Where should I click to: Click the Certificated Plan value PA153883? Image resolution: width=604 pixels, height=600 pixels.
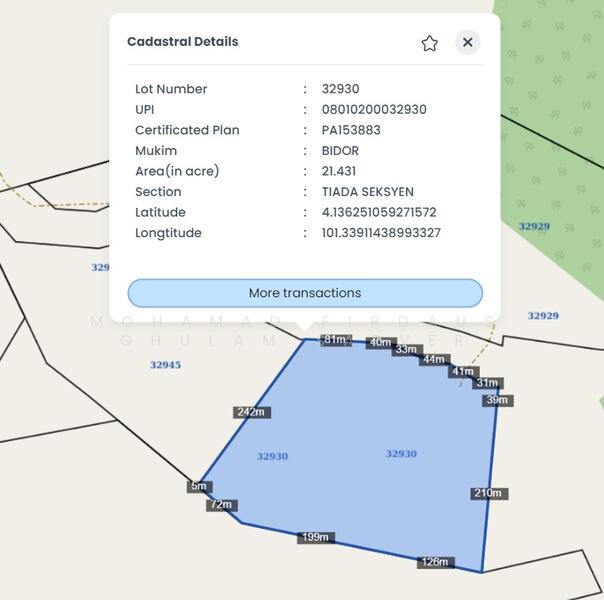click(351, 130)
